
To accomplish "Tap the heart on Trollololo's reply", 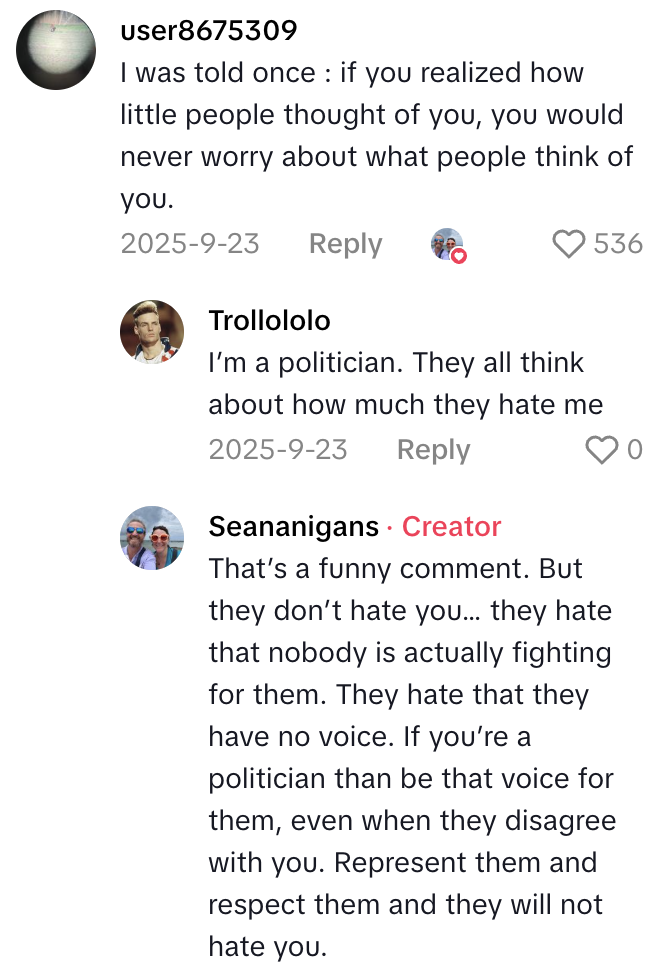I will point(601,450).
